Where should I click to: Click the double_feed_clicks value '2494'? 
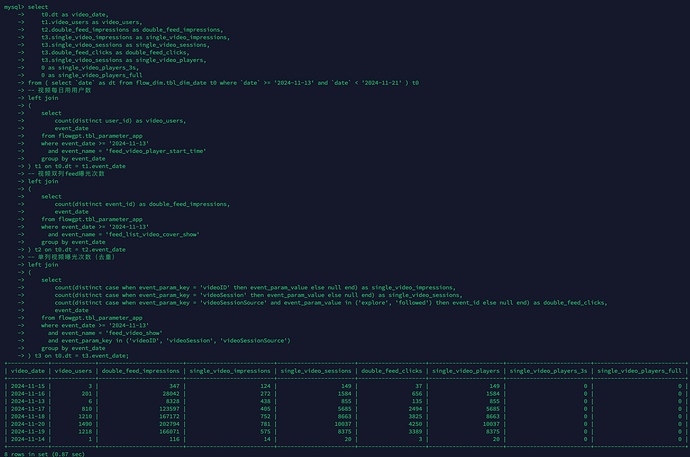point(415,409)
